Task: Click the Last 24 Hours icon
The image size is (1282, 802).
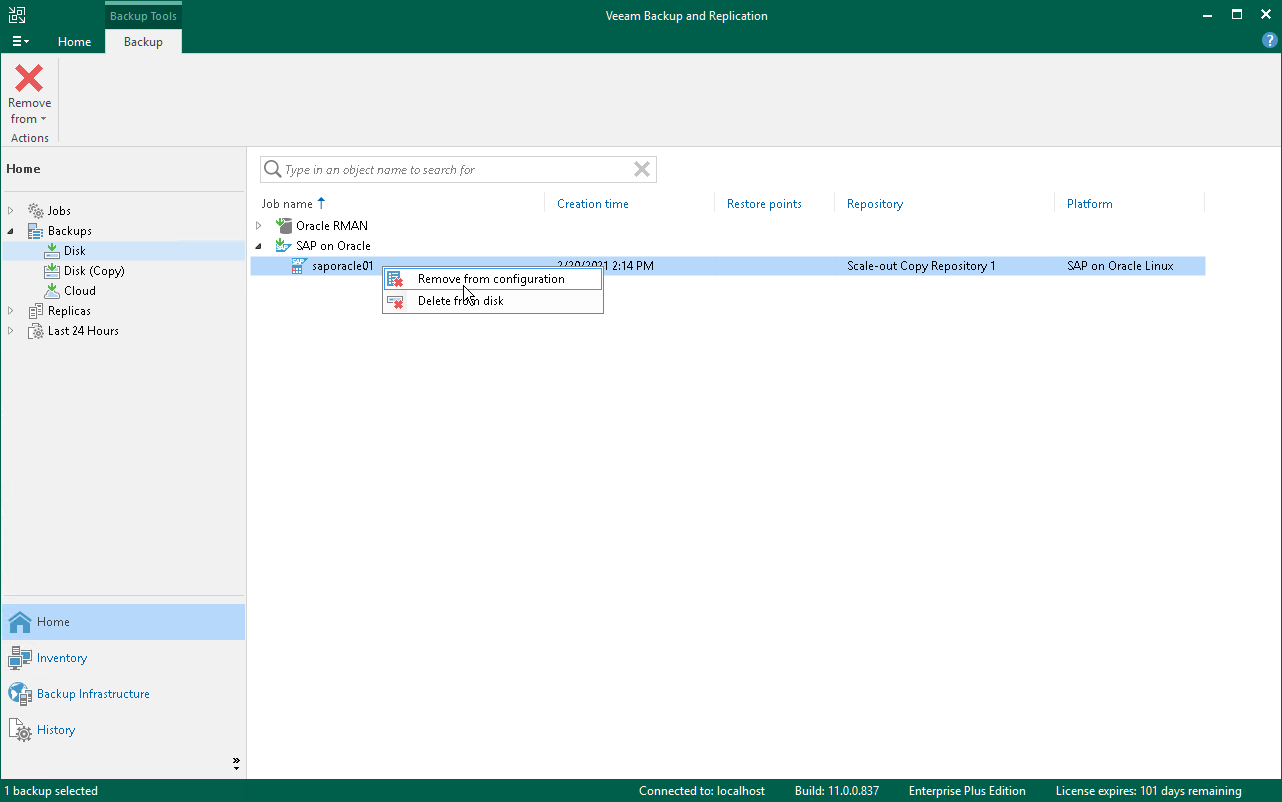Action: coord(35,331)
